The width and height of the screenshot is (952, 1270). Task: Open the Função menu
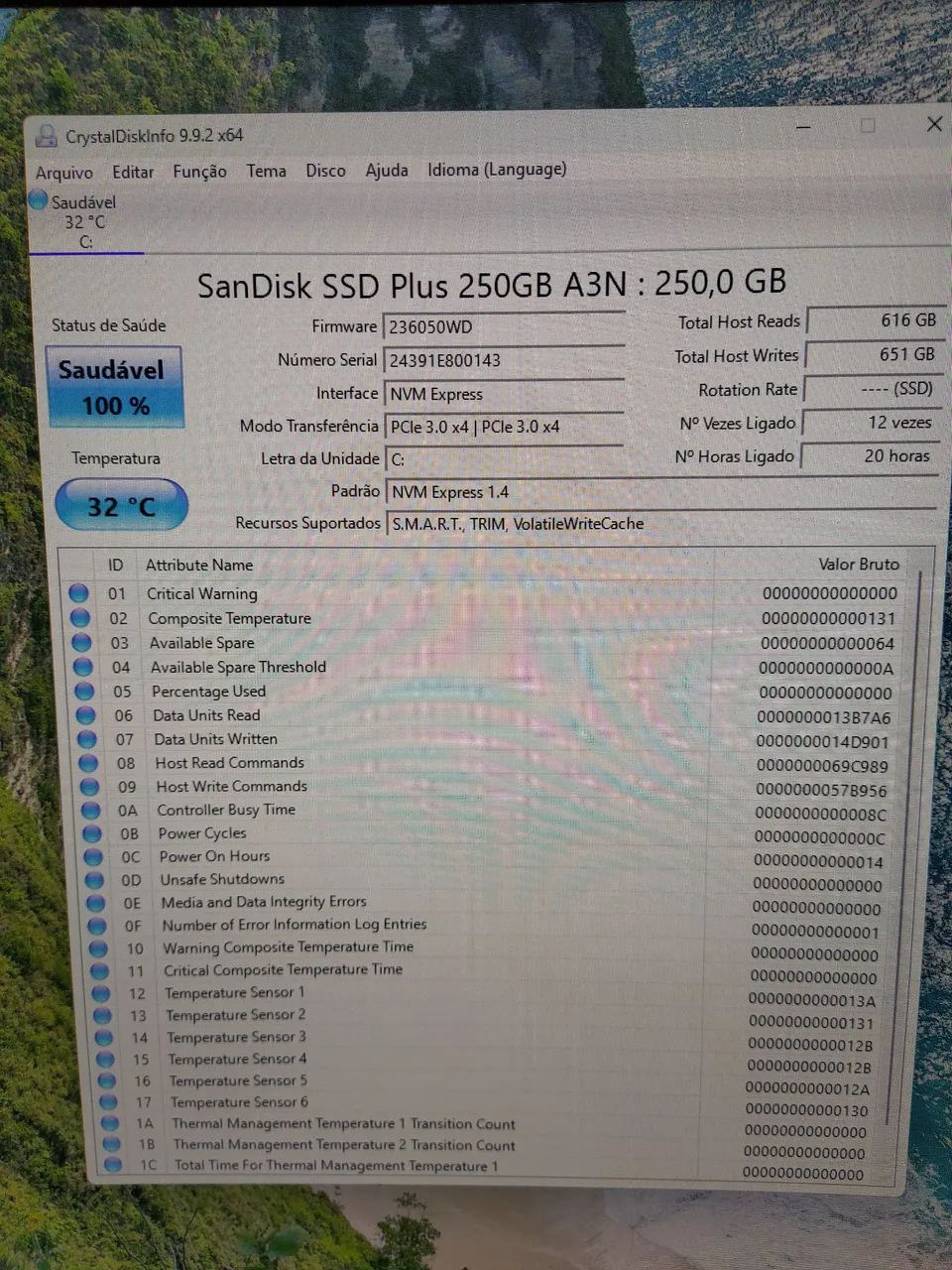(x=199, y=171)
